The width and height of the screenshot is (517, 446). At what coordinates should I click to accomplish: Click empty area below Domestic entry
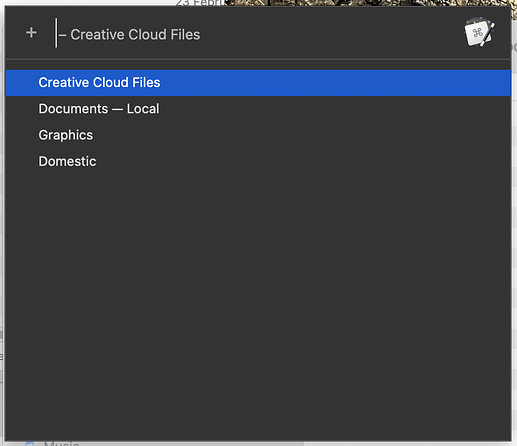(x=258, y=300)
